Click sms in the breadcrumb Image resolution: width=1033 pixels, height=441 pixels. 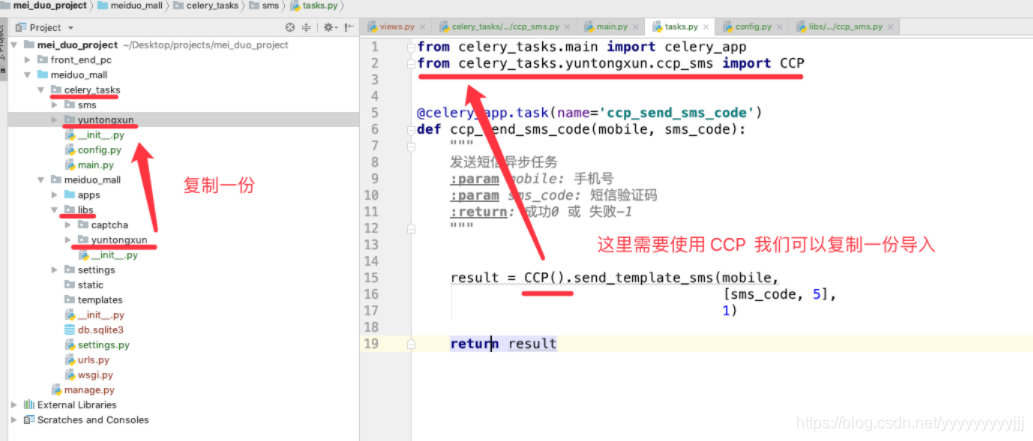[266, 6]
